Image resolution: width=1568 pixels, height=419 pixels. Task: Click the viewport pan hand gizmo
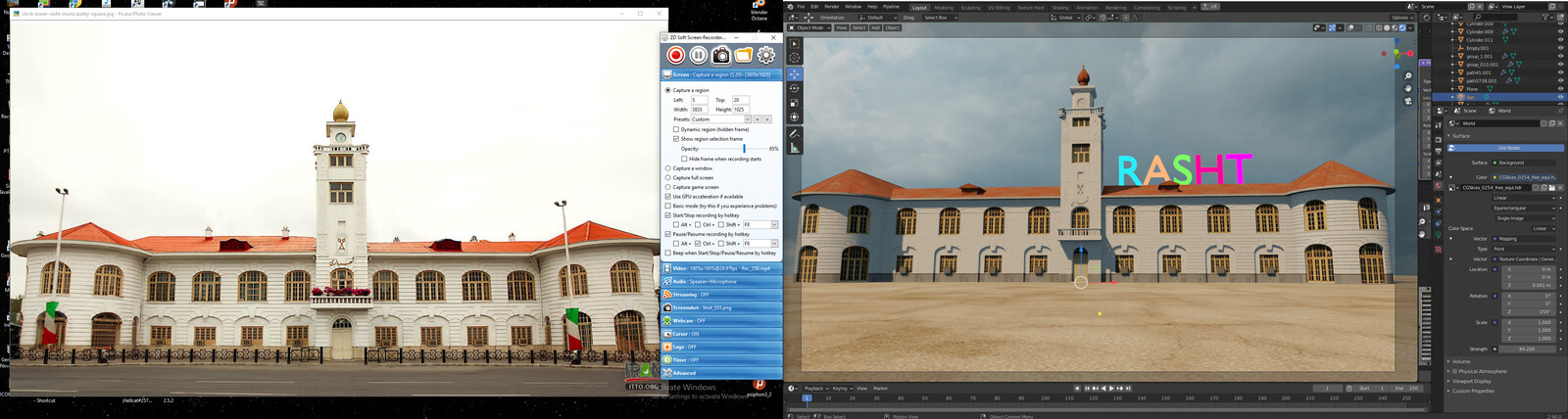[1408, 88]
